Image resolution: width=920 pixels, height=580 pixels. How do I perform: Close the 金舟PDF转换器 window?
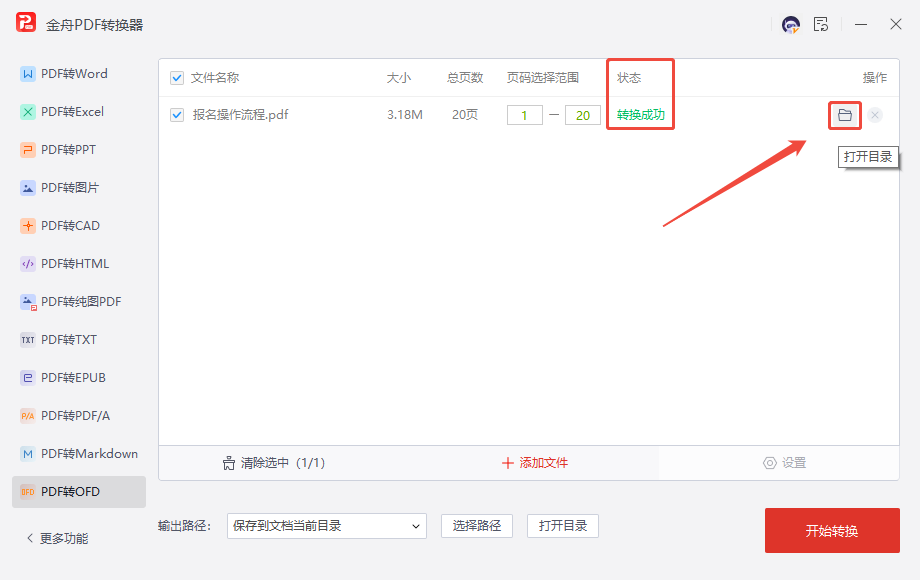(895, 25)
